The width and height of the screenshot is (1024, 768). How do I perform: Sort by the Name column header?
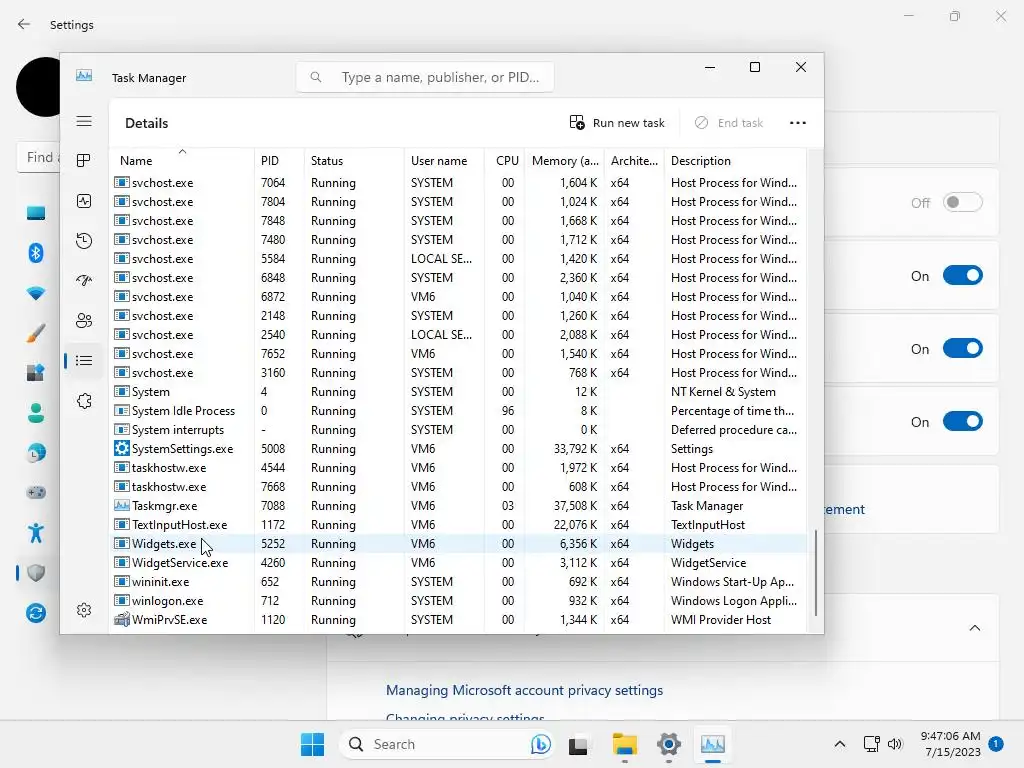click(182, 160)
